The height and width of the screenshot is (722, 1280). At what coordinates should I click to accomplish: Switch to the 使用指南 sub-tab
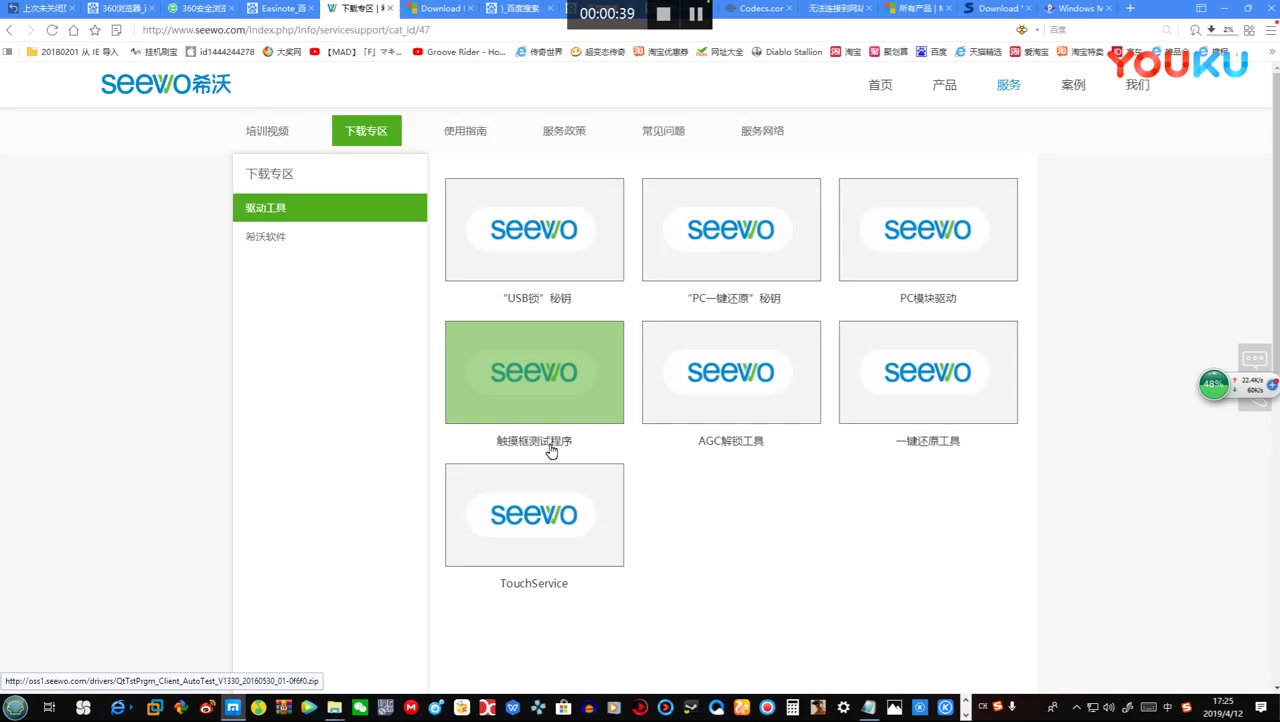pyautogui.click(x=465, y=131)
